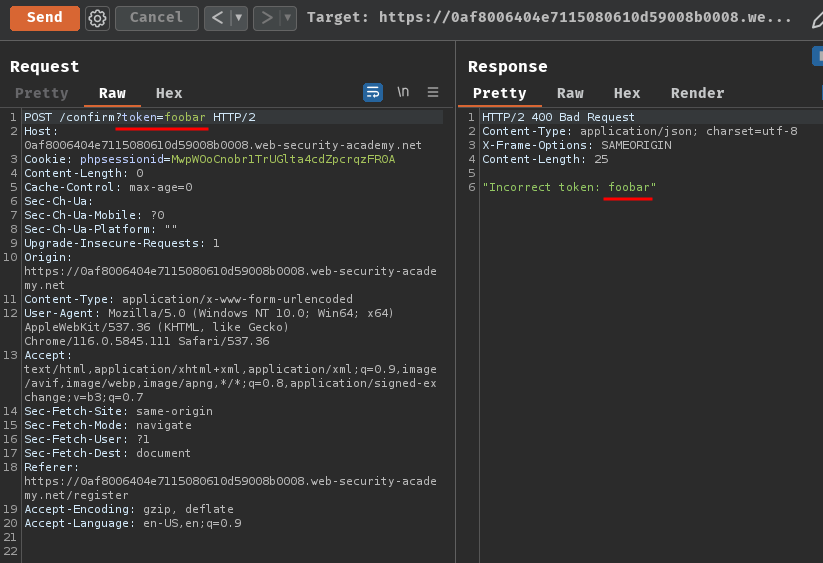
Task: Click the Origin header label
Action: coord(48,257)
